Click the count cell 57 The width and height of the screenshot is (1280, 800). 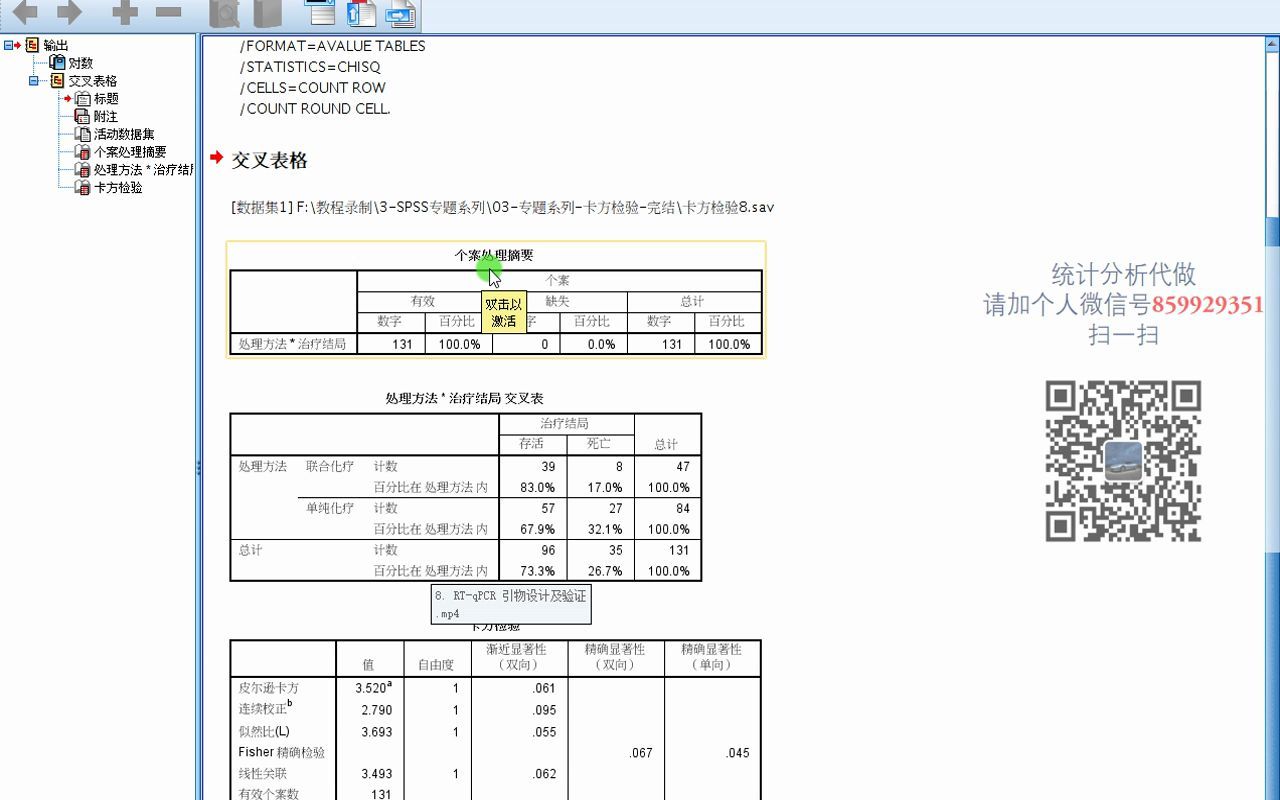click(x=532, y=509)
